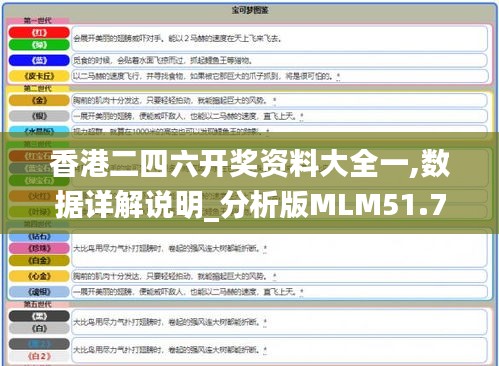Open the olive 《白金》 version link
Viewport: 499px width, 366px height.
pos(39,260)
